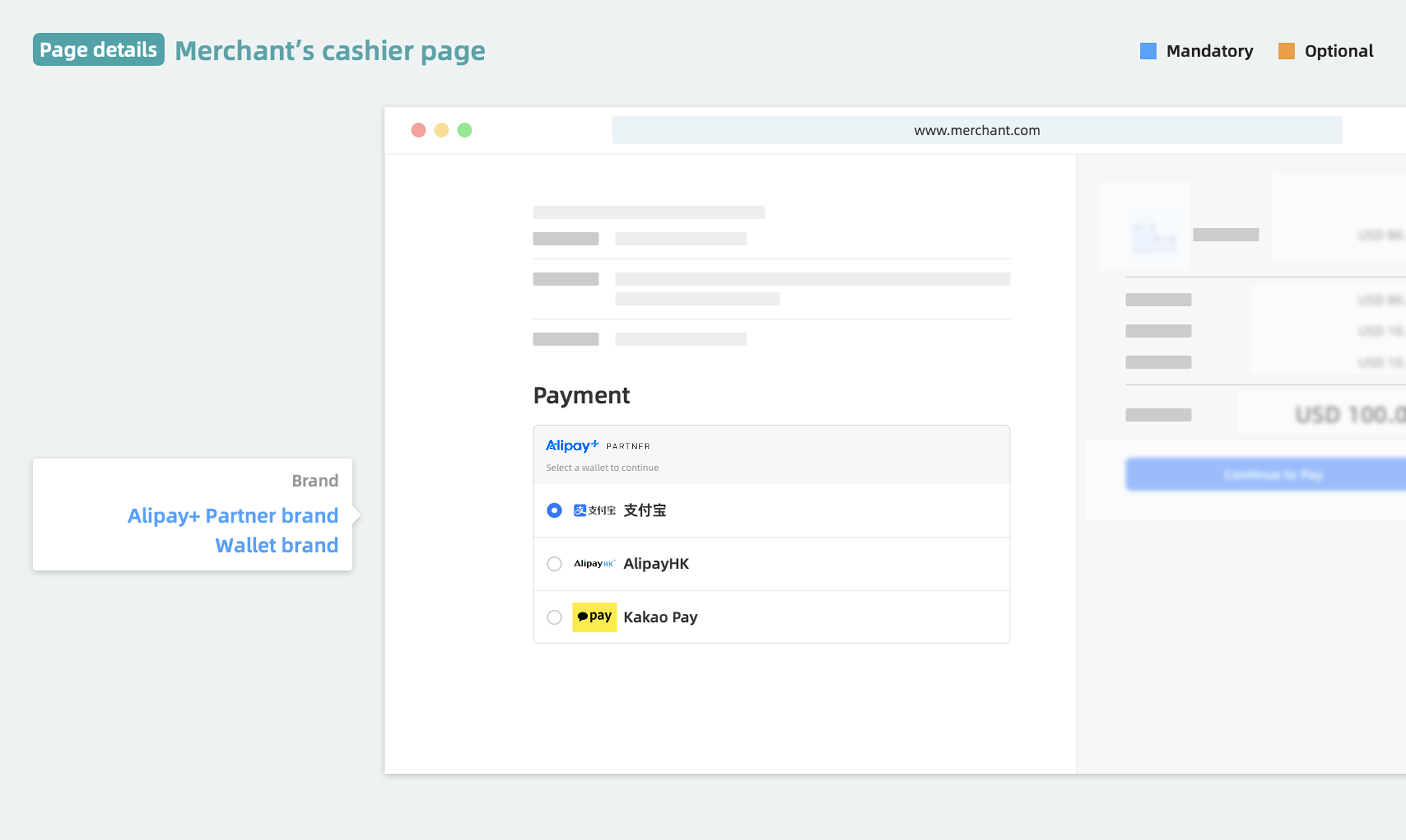Click the orange Optional legend swatch
The image size is (1406, 840).
1287,50
